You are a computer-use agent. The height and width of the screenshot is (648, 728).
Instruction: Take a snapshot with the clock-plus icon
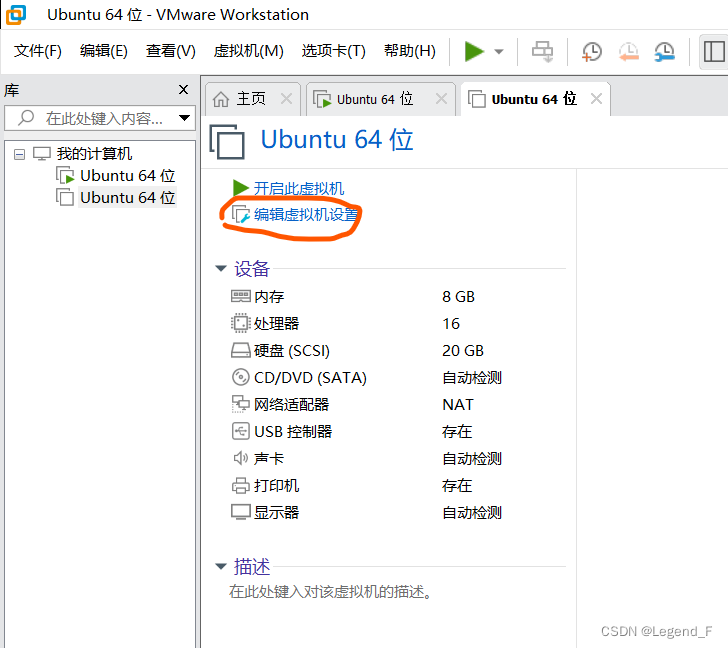click(592, 52)
